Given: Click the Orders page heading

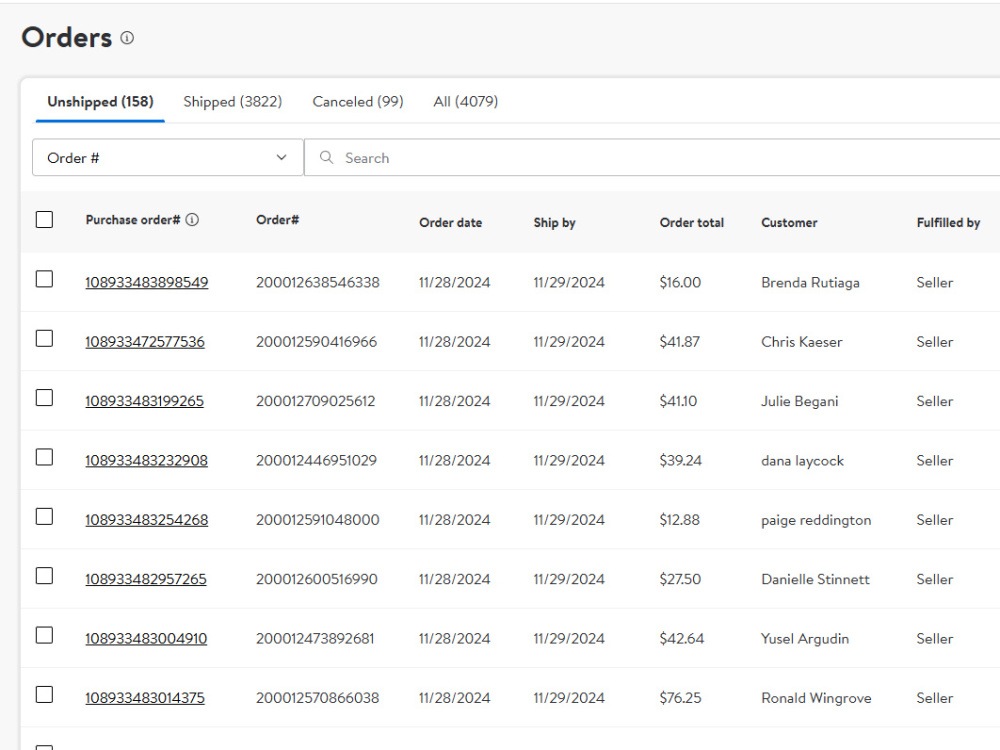Looking at the screenshot, I should pyautogui.click(x=67, y=38).
